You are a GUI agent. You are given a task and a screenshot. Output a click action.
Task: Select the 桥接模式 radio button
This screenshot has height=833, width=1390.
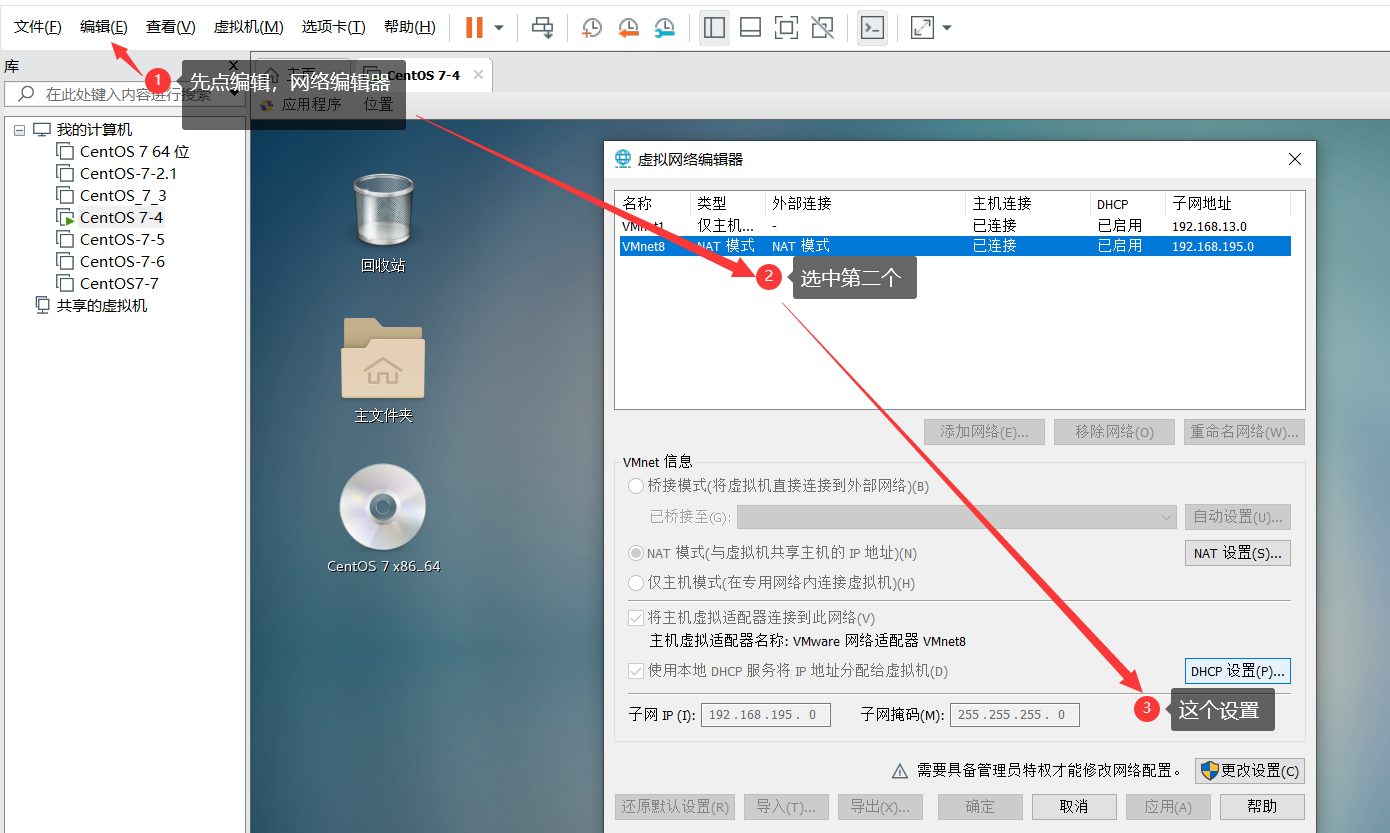coord(636,487)
